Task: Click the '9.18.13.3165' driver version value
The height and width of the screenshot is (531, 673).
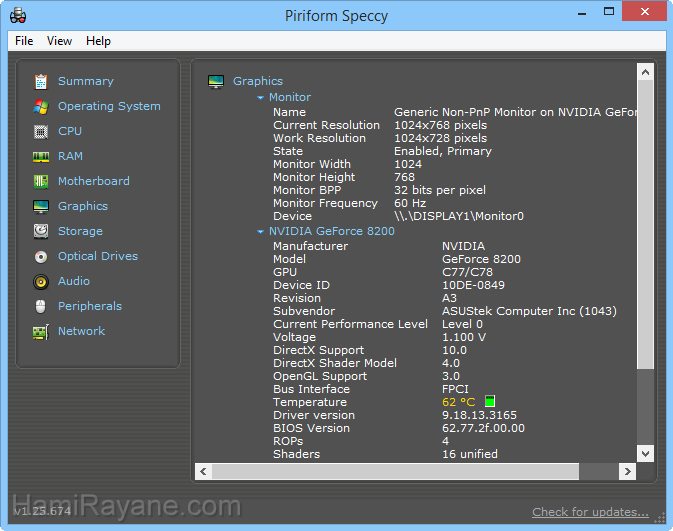Action: pyautogui.click(x=479, y=415)
